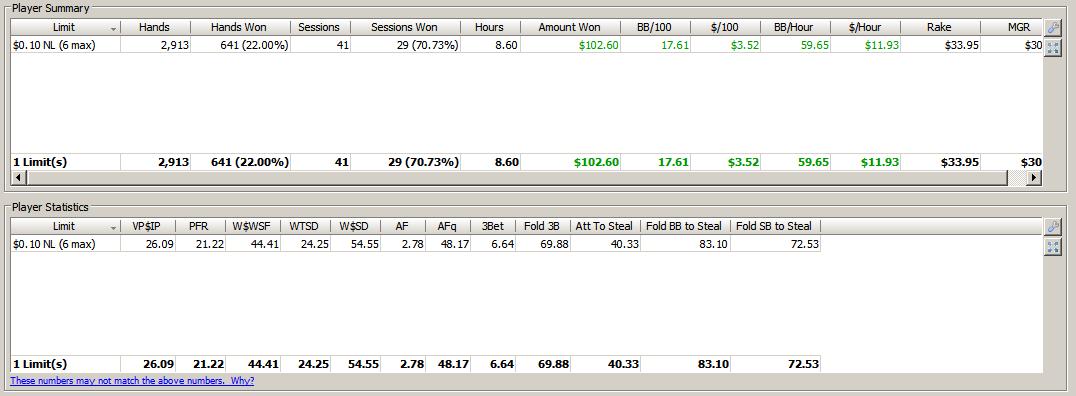Screen dimensions: 1076x396
Task: Open Limit column dropdown in Player Statistics
Action: click(113, 227)
